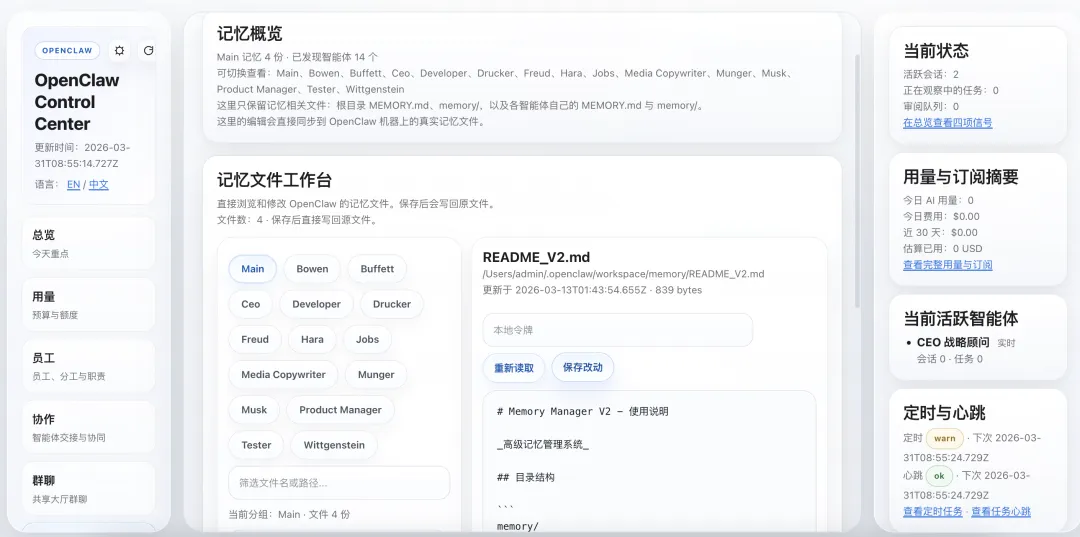The height and width of the screenshot is (537, 1080).
Task: Open the 群聊 sidebar section
Action: [89, 489]
